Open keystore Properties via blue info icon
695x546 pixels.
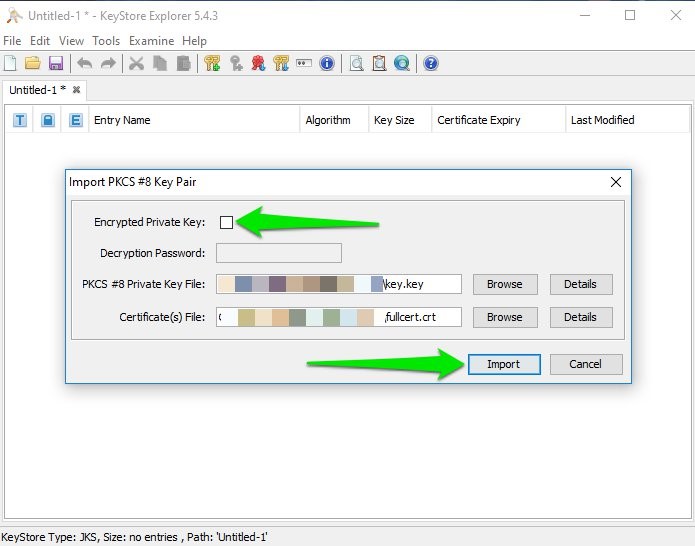(326, 63)
